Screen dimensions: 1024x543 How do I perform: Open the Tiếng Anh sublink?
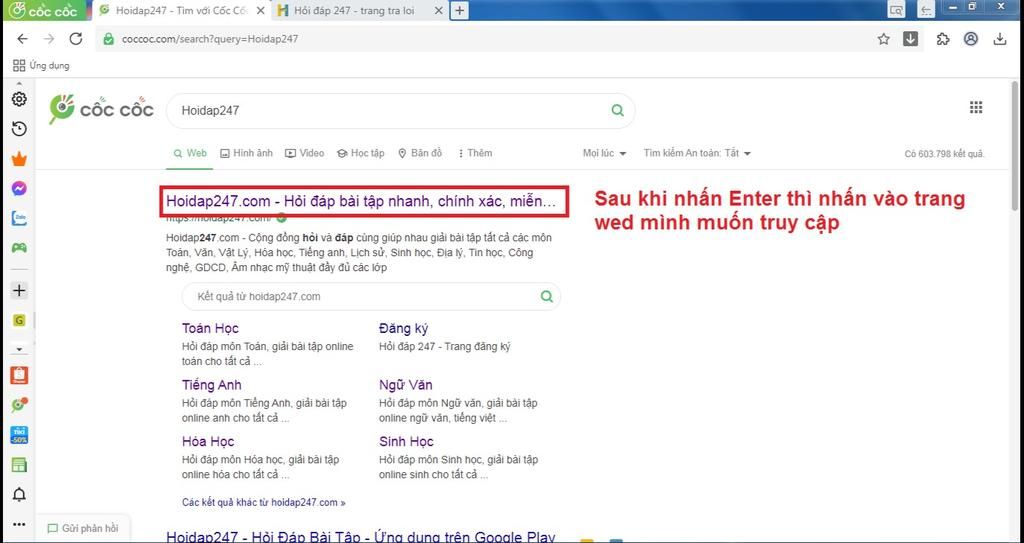[x=212, y=386]
